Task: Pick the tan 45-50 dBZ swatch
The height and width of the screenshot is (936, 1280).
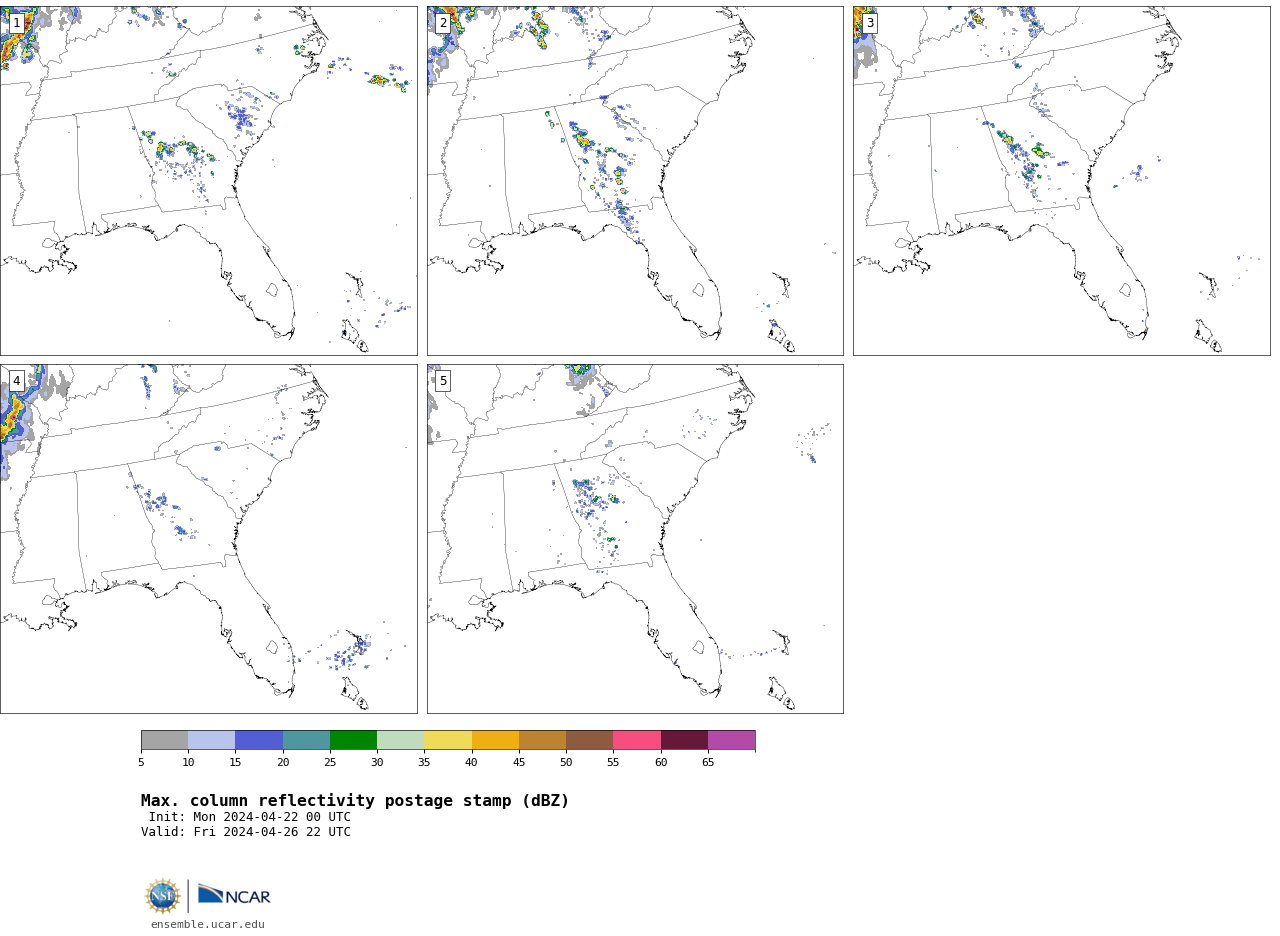Action: tap(543, 740)
